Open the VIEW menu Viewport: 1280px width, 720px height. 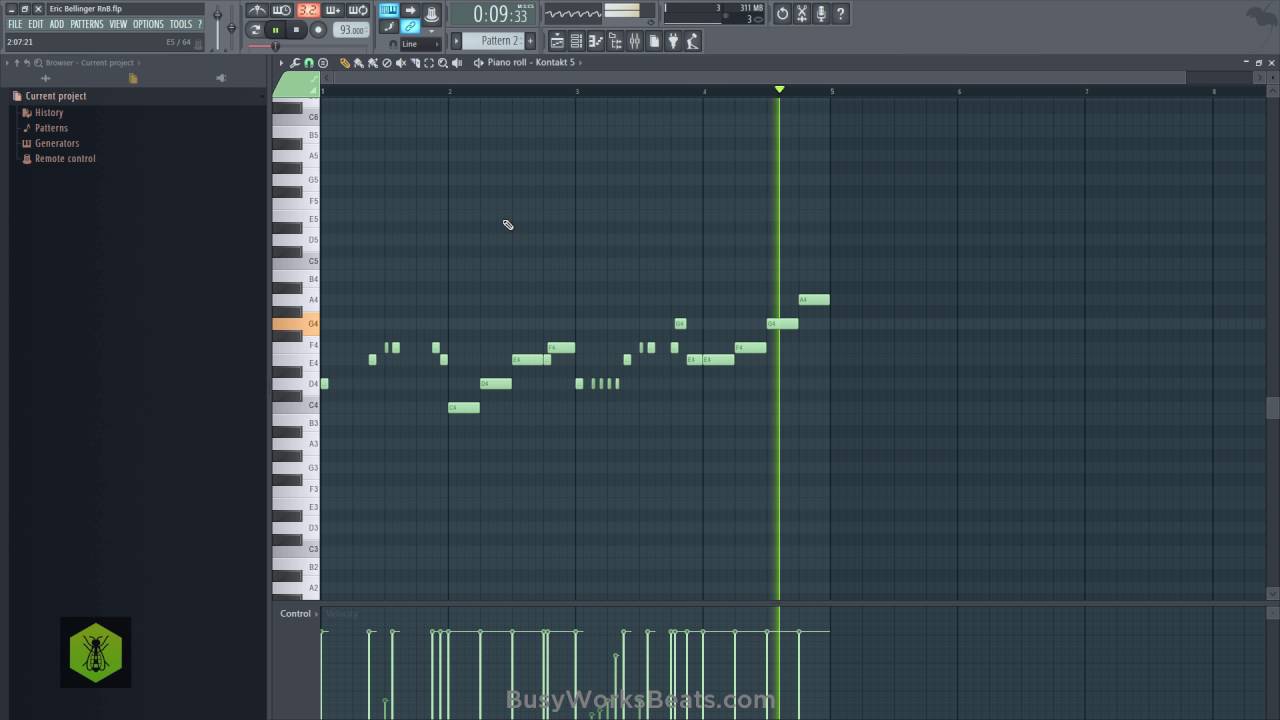[x=118, y=24]
